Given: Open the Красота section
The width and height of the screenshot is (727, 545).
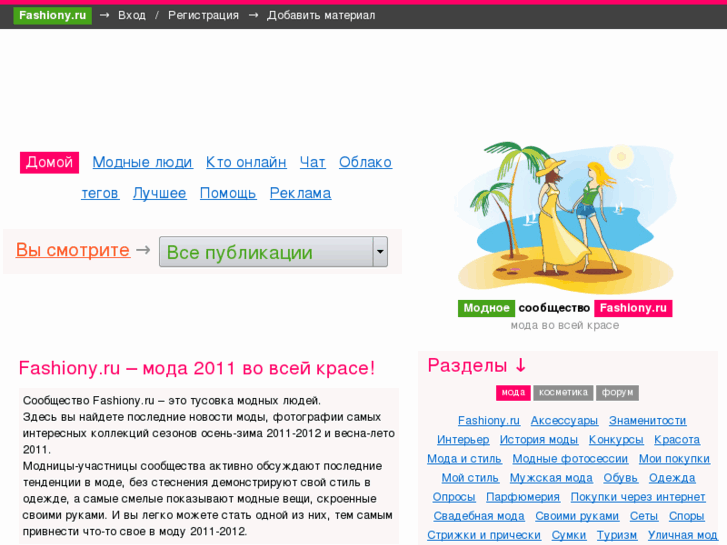Looking at the screenshot, I should 677,439.
